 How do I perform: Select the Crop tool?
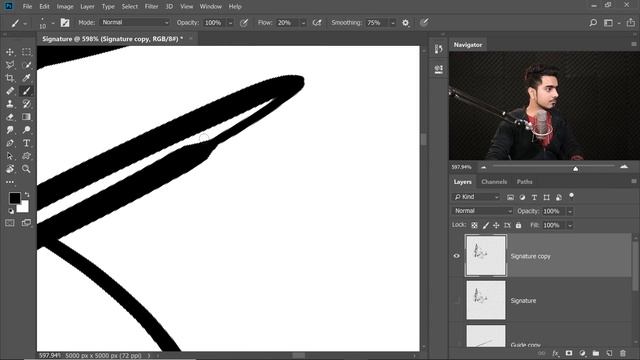point(10,78)
